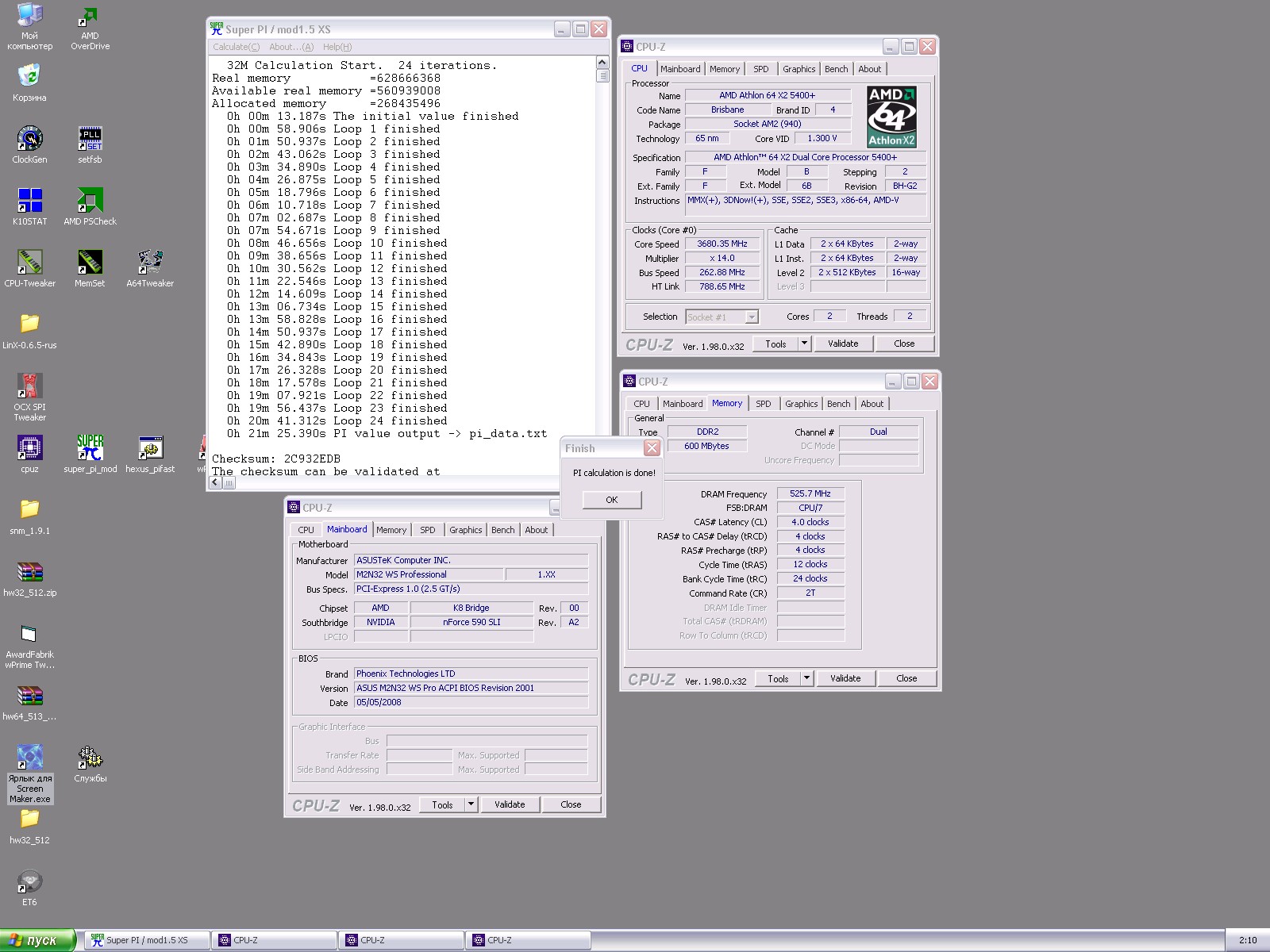The height and width of the screenshot is (952, 1270).
Task: Click Validate in the top CPU-Z window
Action: click(843, 344)
